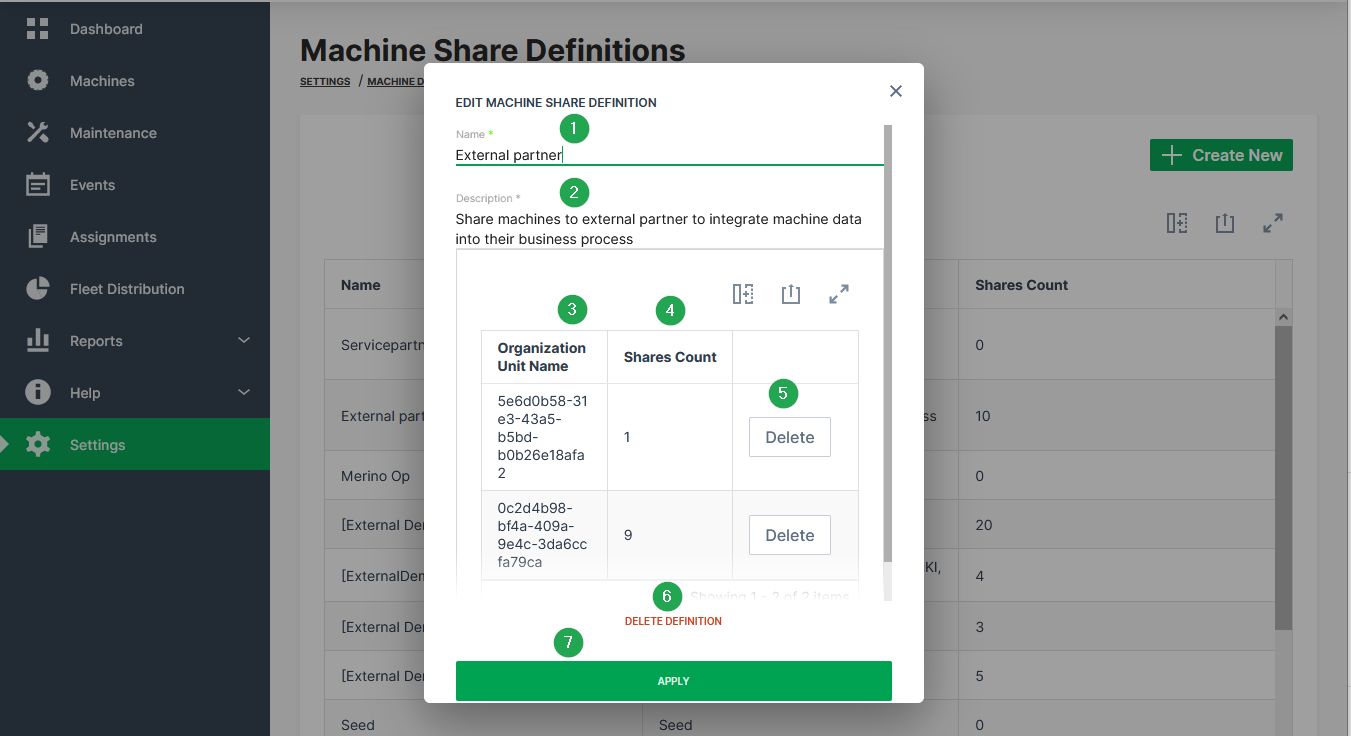Open the Assignments menu item
The width and height of the screenshot is (1351, 736).
(x=113, y=237)
